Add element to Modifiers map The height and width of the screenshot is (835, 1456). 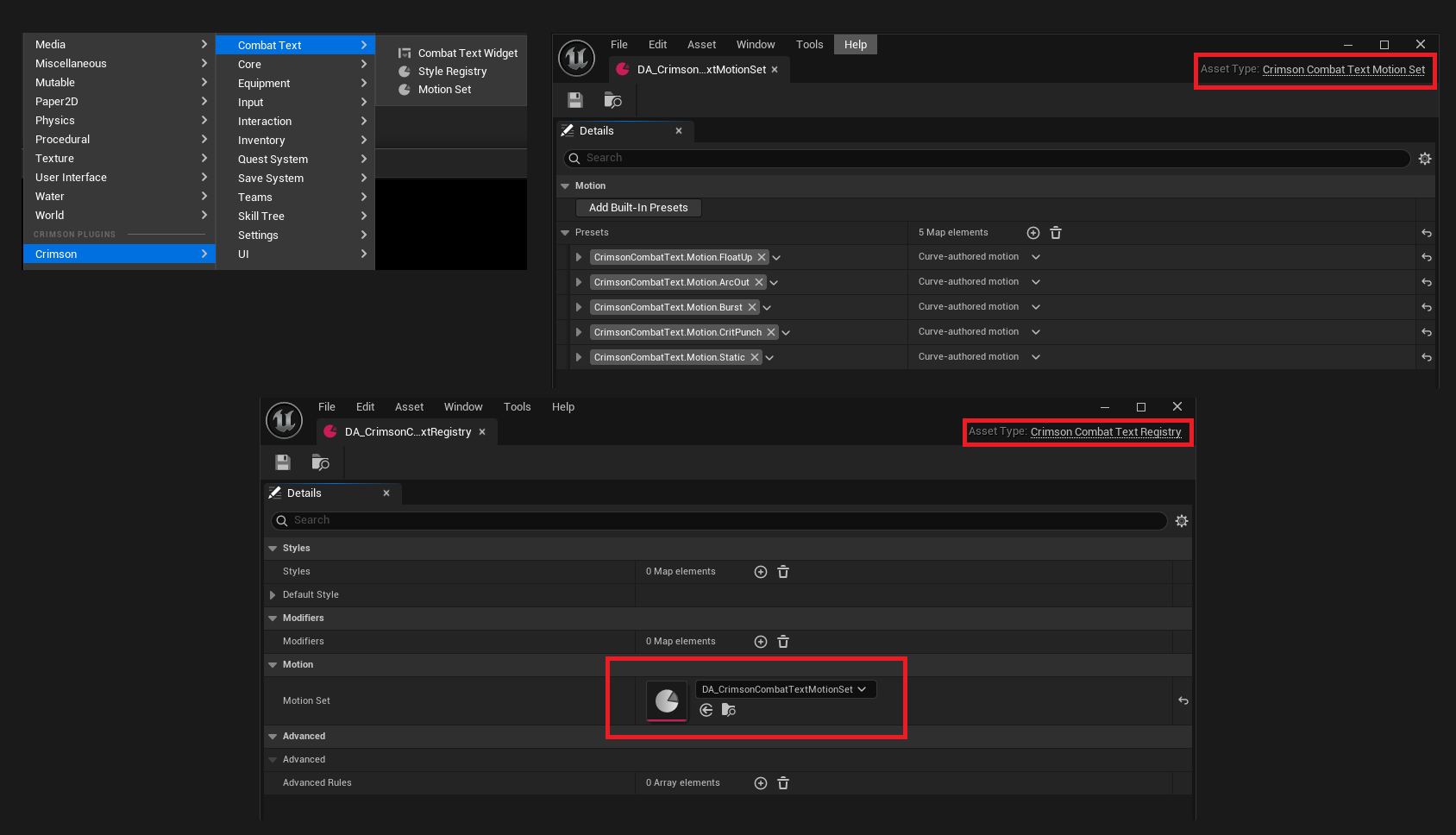click(761, 642)
